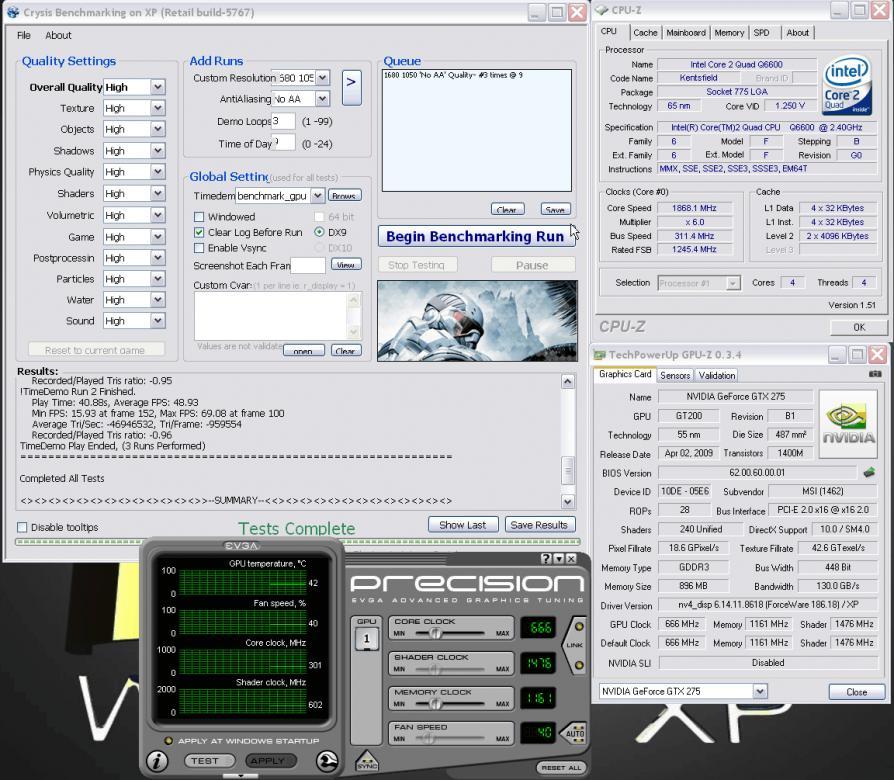Select the DX9 radio button
Viewport: 894px width, 780px height.
(319, 232)
